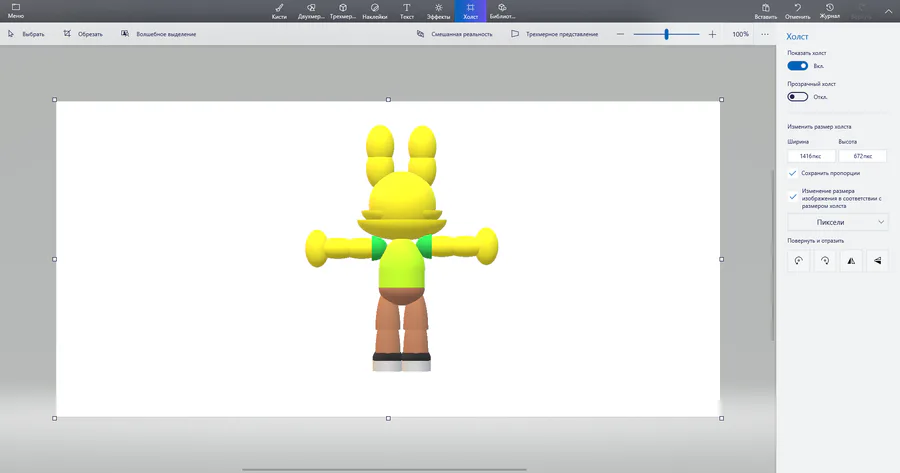Choose the Обрезать crop tool

pos(83,34)
